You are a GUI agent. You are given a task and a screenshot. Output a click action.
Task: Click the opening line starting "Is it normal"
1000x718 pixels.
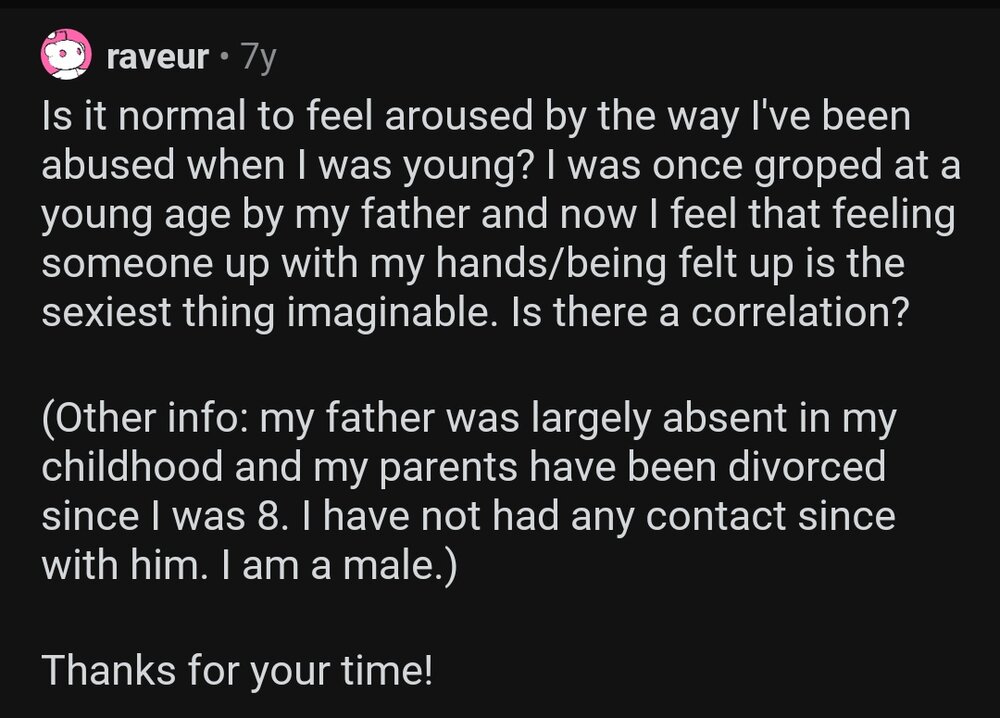click(475, 118)
